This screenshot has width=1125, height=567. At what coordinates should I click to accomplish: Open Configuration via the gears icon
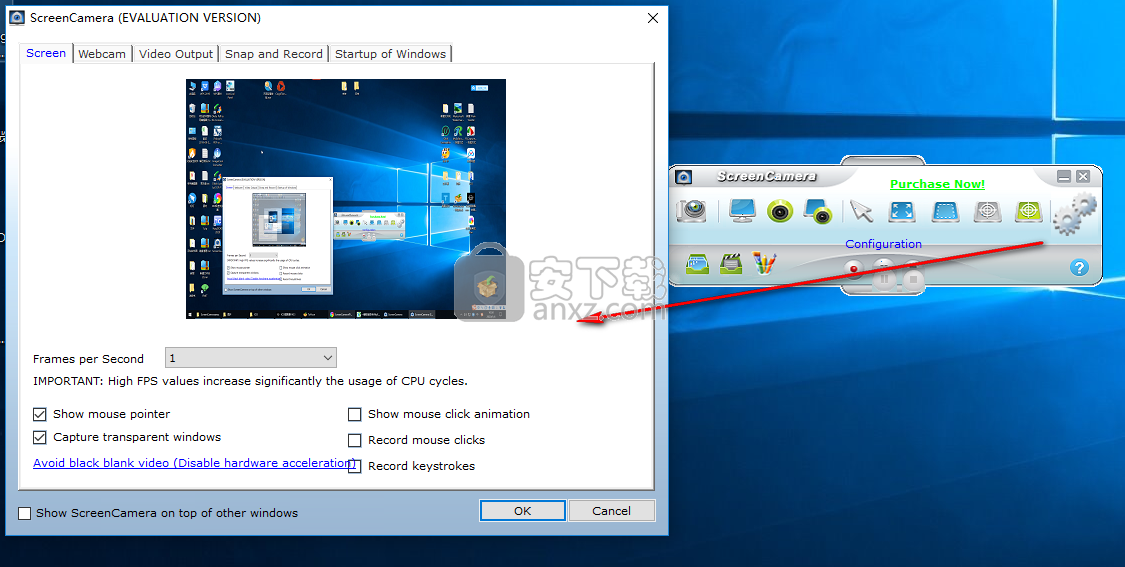[1074, 213]
